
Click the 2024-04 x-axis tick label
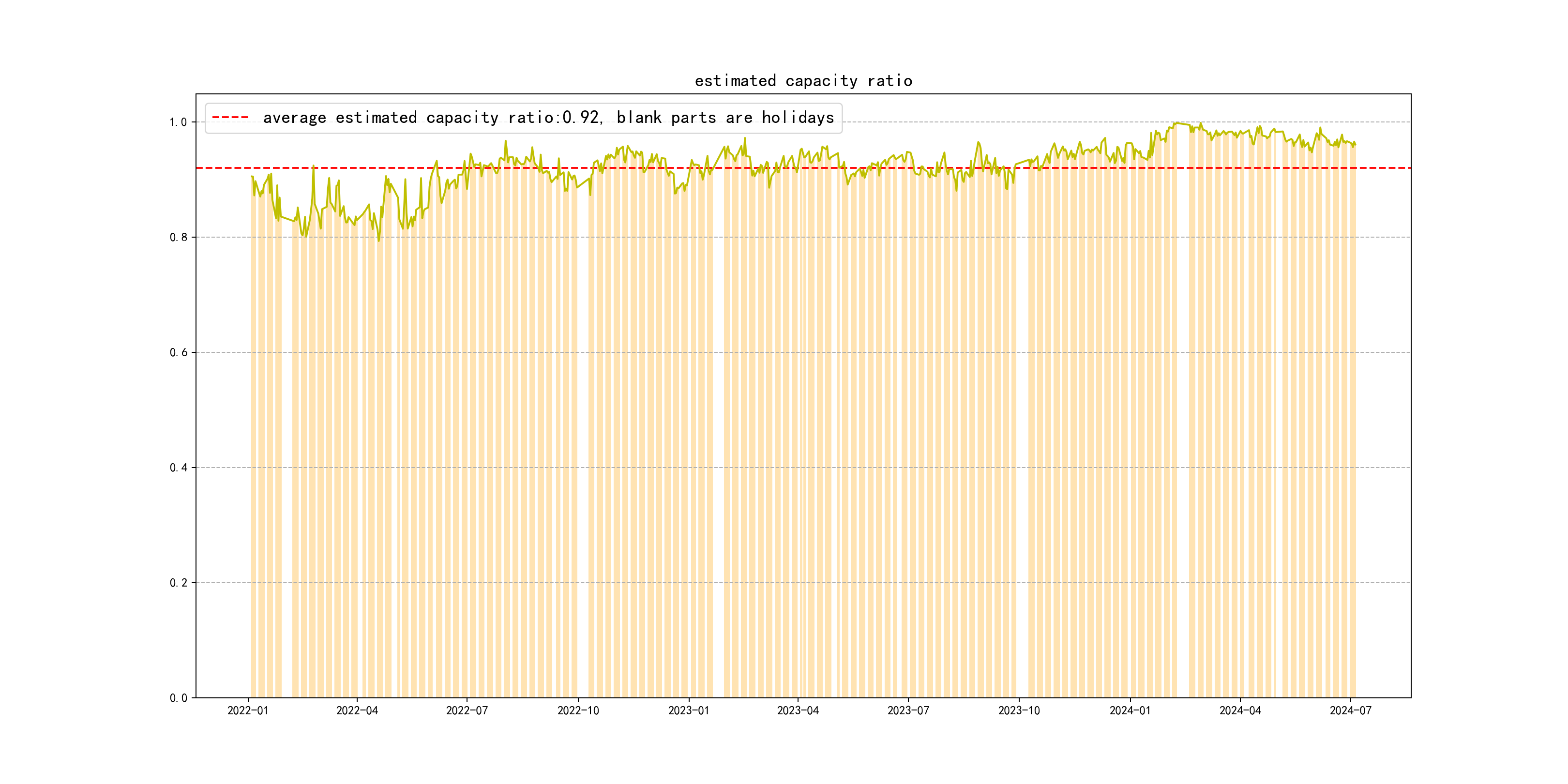1240,711
